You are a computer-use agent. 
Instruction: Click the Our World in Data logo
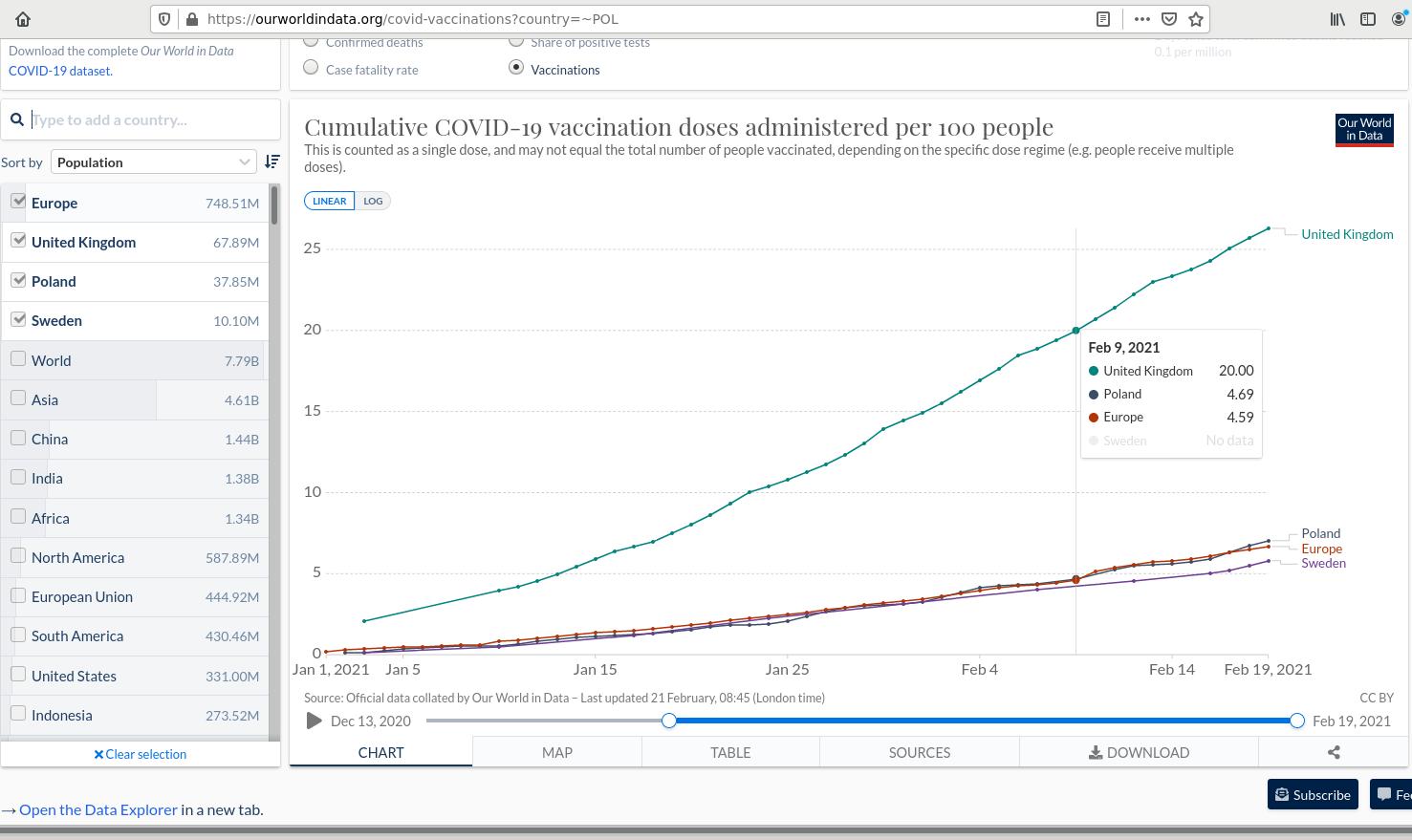1363,130
